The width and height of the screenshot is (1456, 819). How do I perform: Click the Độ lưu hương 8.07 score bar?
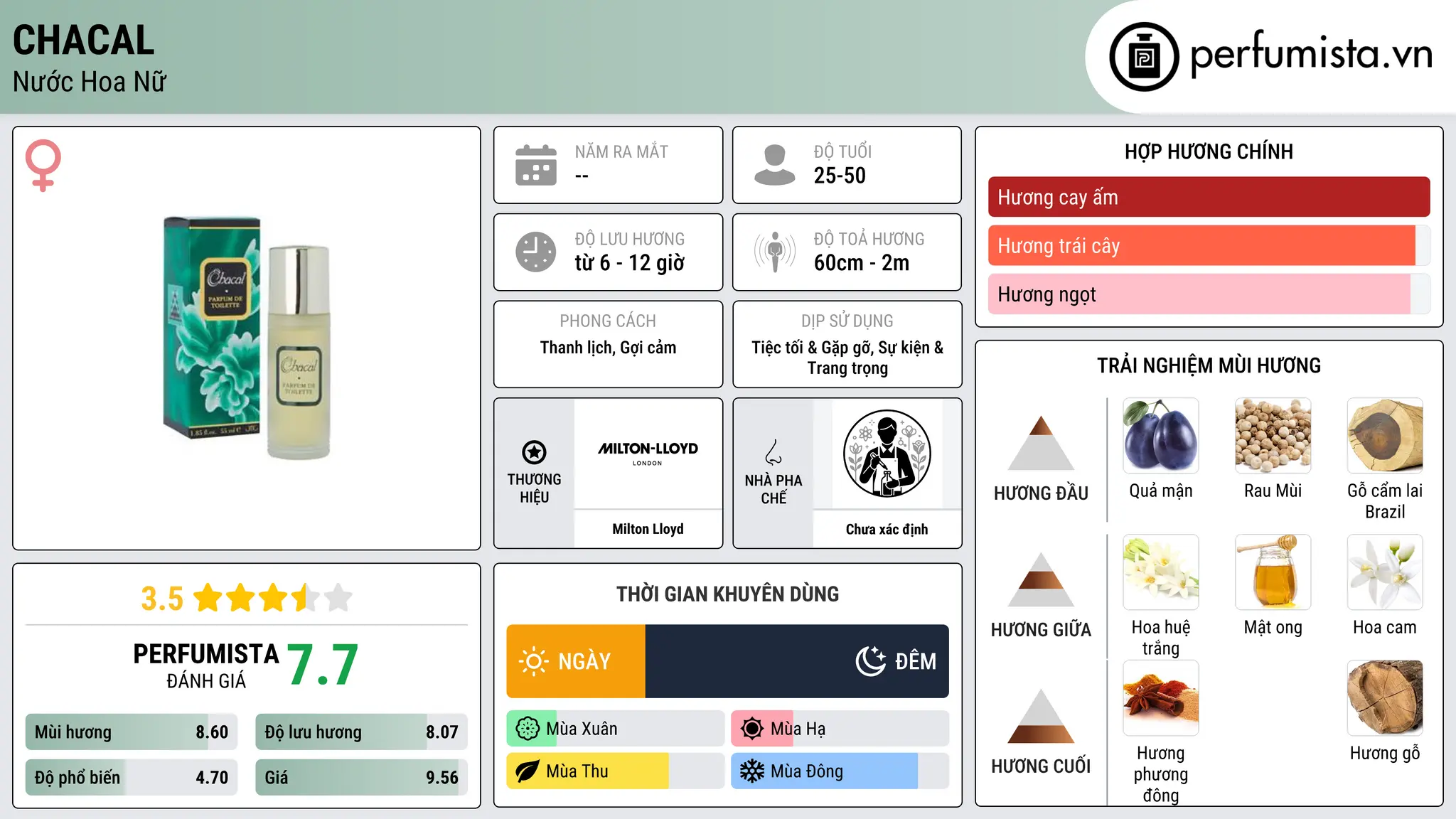pyautogui.click(x=361, y=732)
